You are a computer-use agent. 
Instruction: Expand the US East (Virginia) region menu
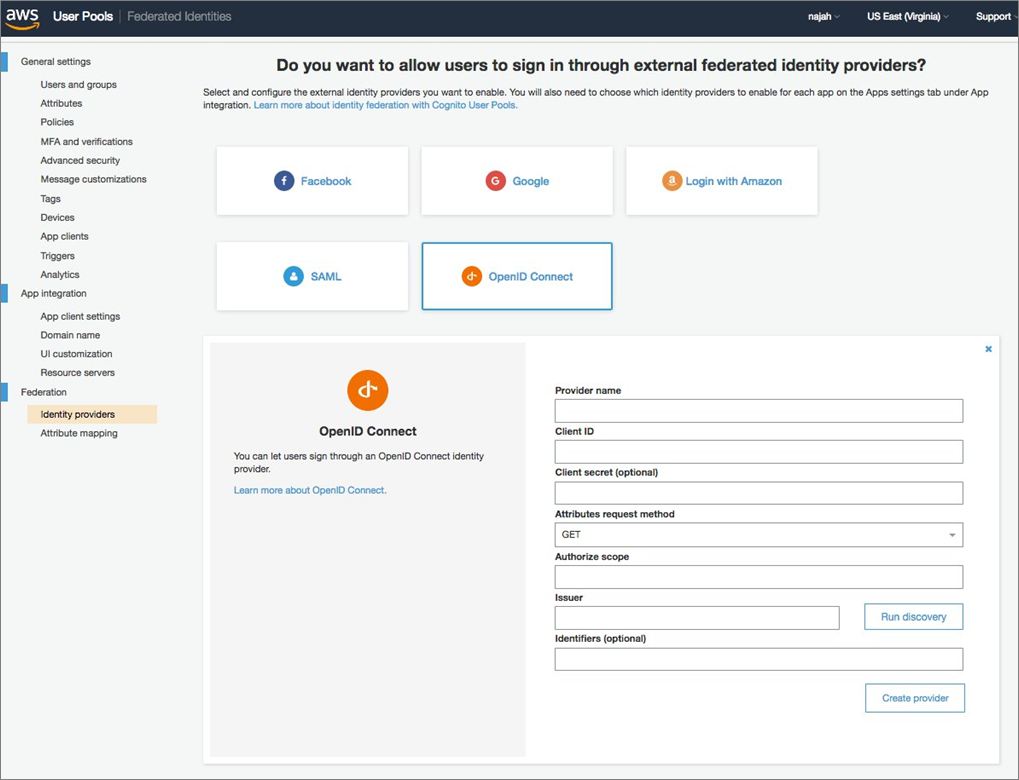tap(905, 16)
